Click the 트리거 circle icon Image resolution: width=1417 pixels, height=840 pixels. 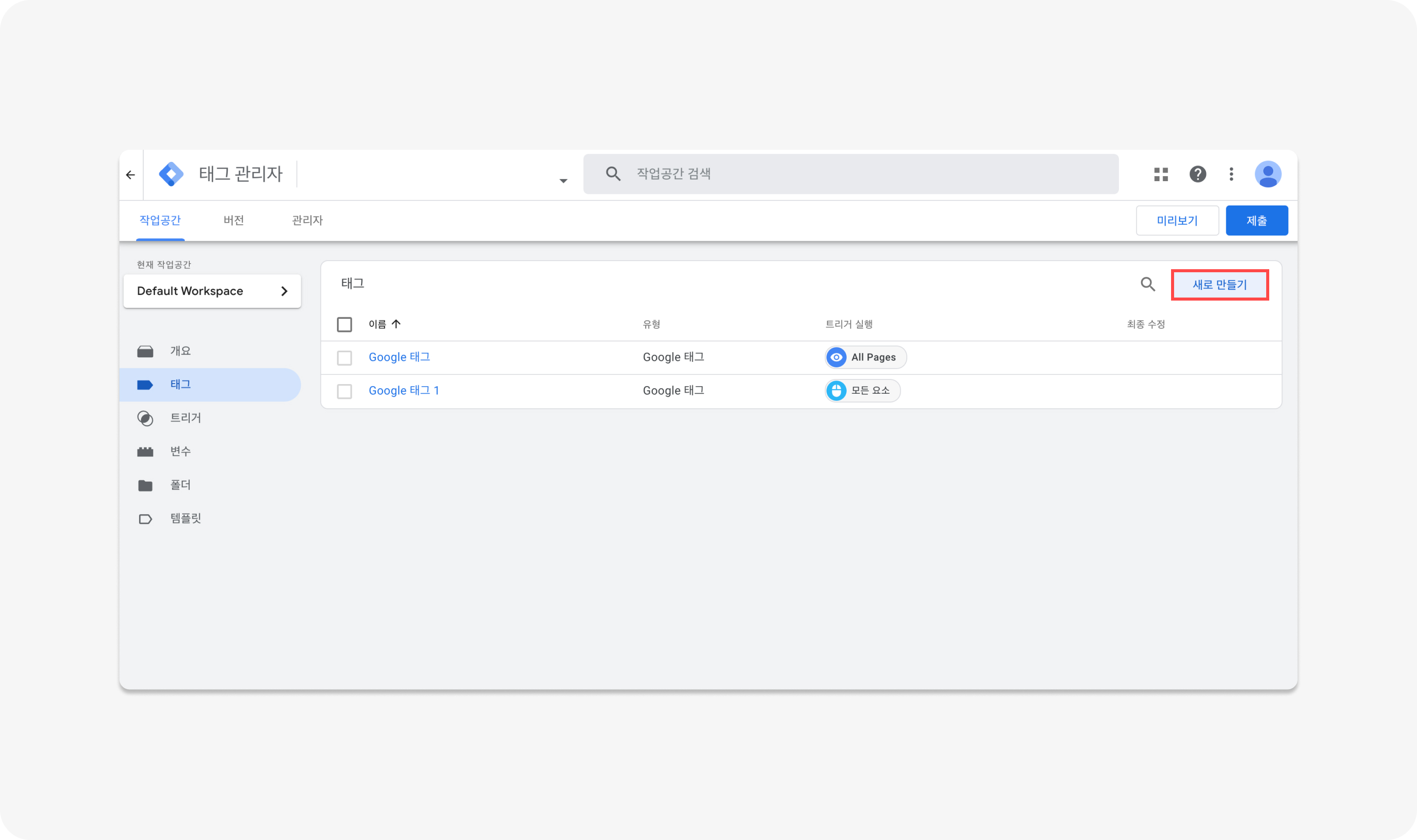tap(145, 418)
